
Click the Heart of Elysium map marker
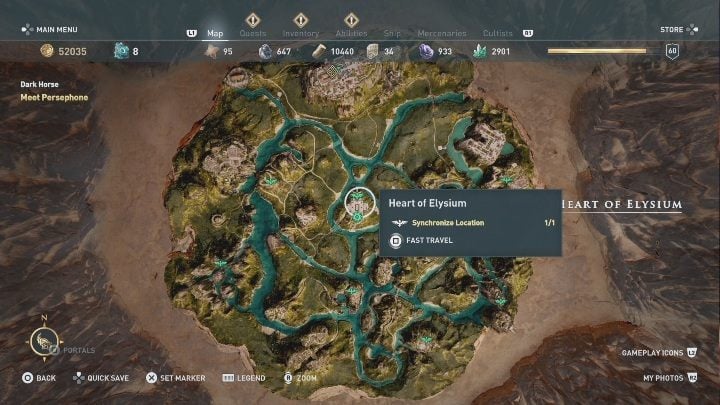360,203
